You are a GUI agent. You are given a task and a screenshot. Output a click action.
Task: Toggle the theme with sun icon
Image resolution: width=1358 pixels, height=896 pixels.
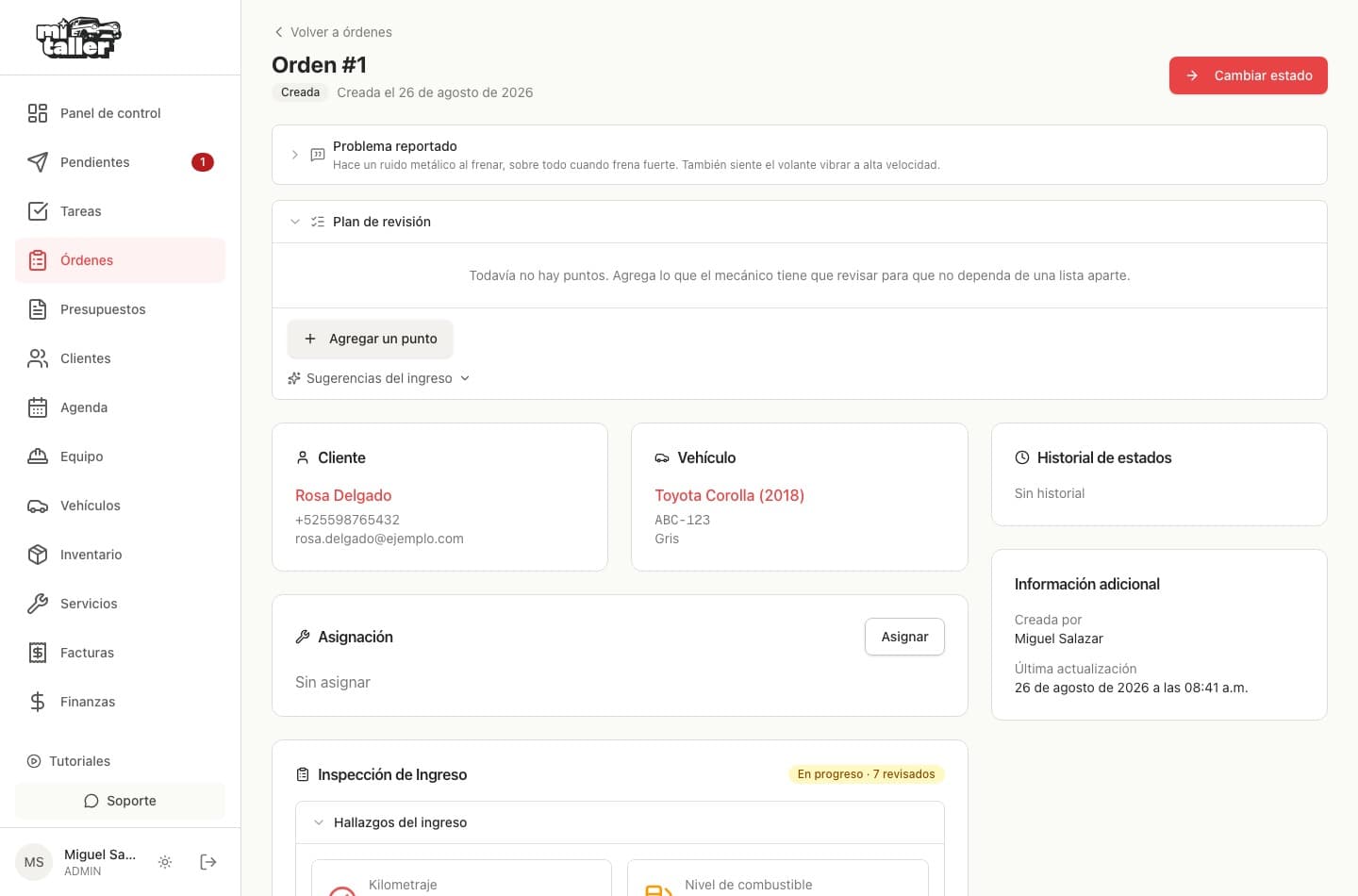pos(165,862)
